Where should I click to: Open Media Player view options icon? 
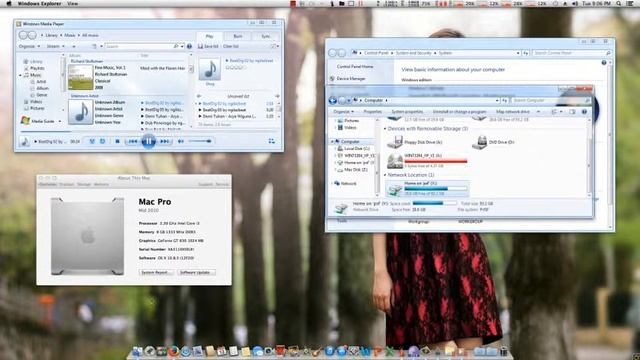(94, 47)
